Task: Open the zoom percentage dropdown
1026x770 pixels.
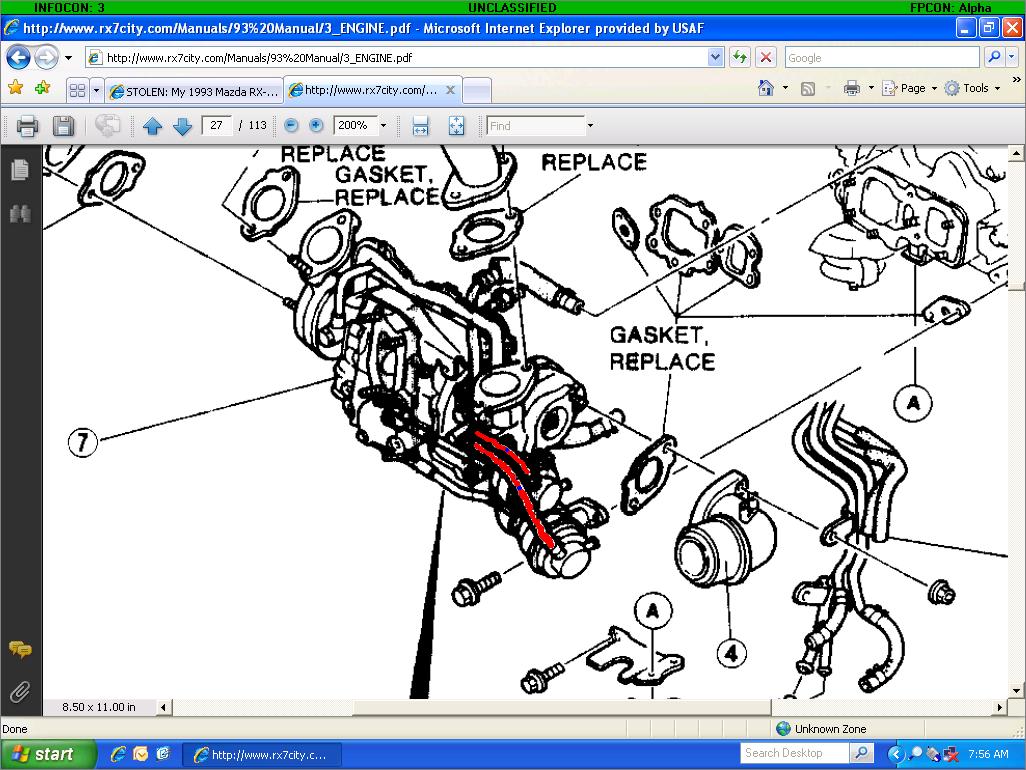Action: point(382,126)
